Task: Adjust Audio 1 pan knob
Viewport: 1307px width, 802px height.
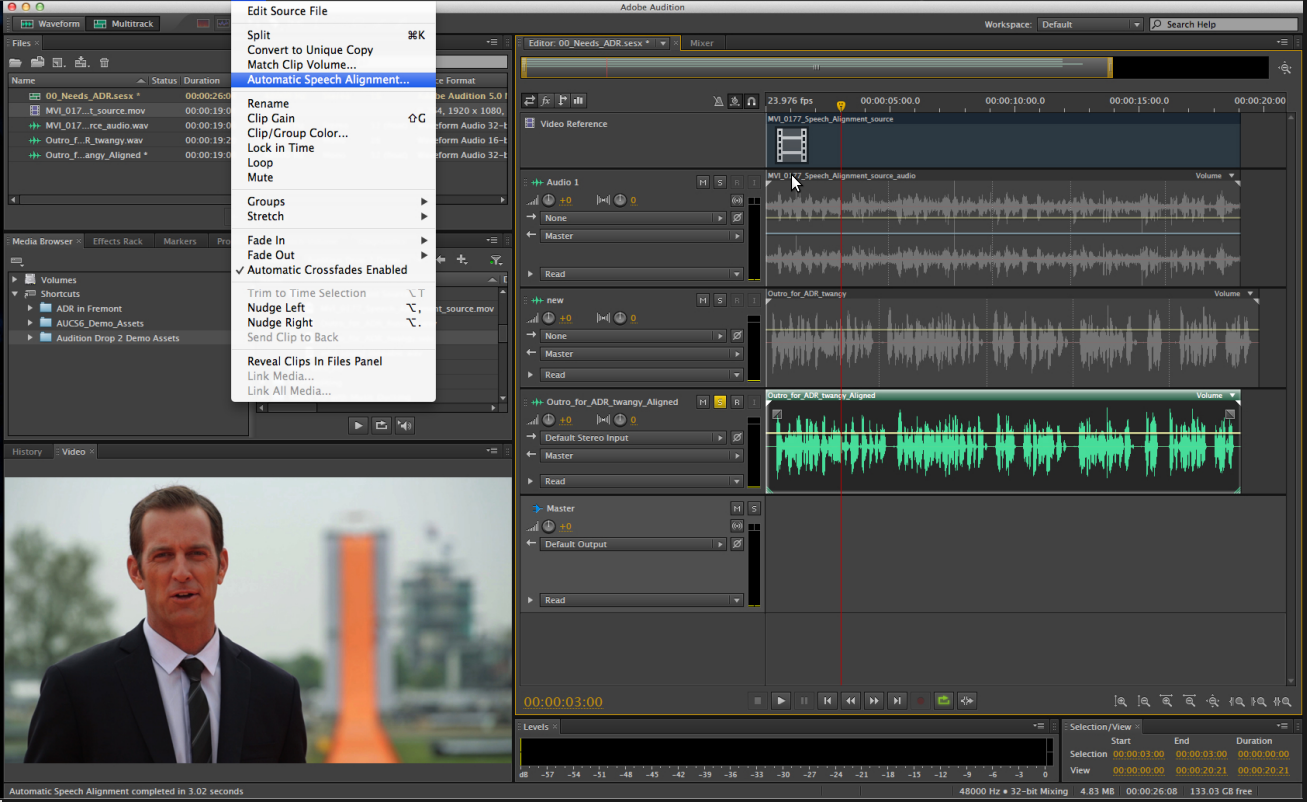Action: (619, 200)
